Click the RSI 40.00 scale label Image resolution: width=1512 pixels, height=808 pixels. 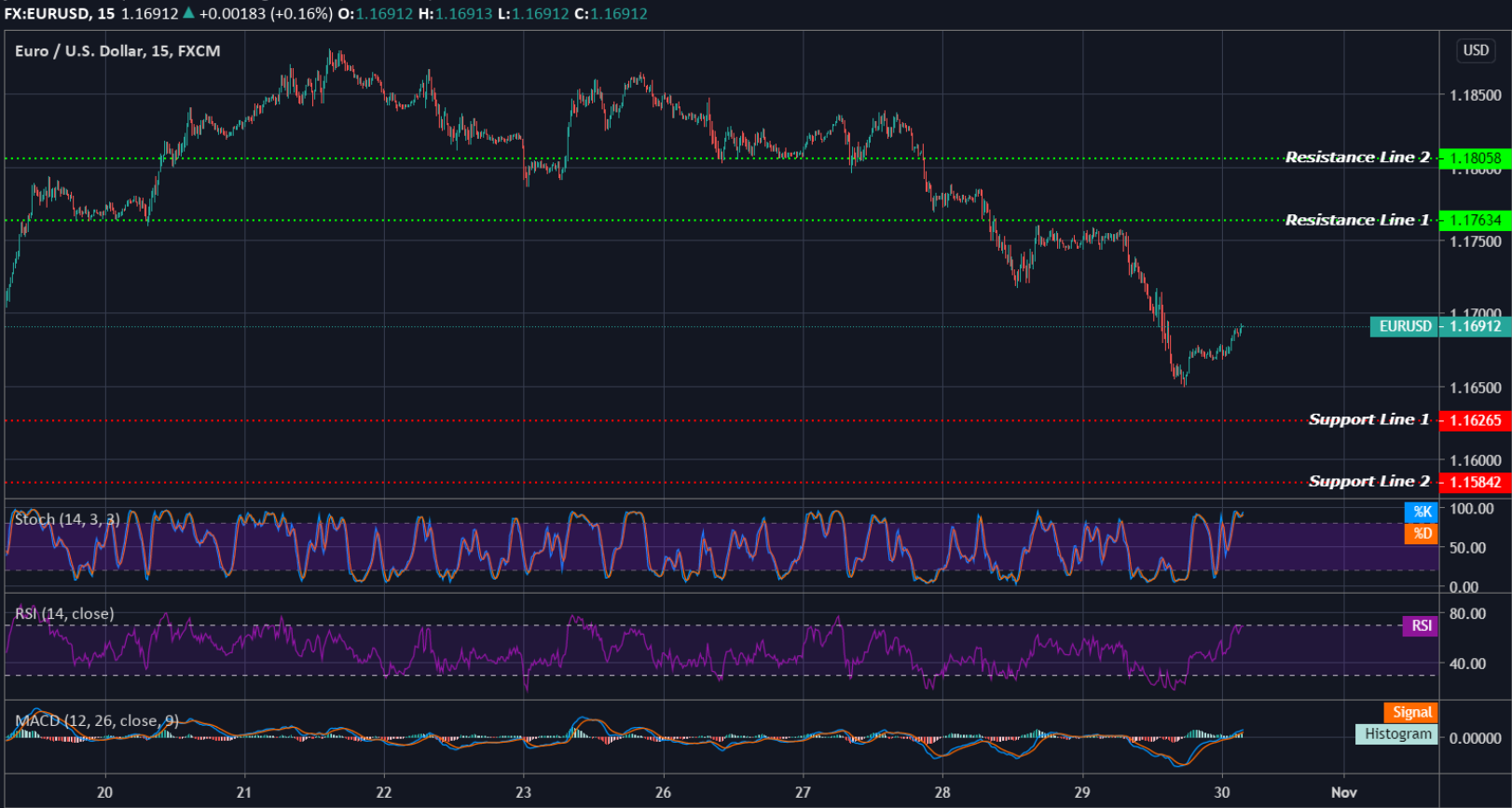click(x=1468, y=664)
